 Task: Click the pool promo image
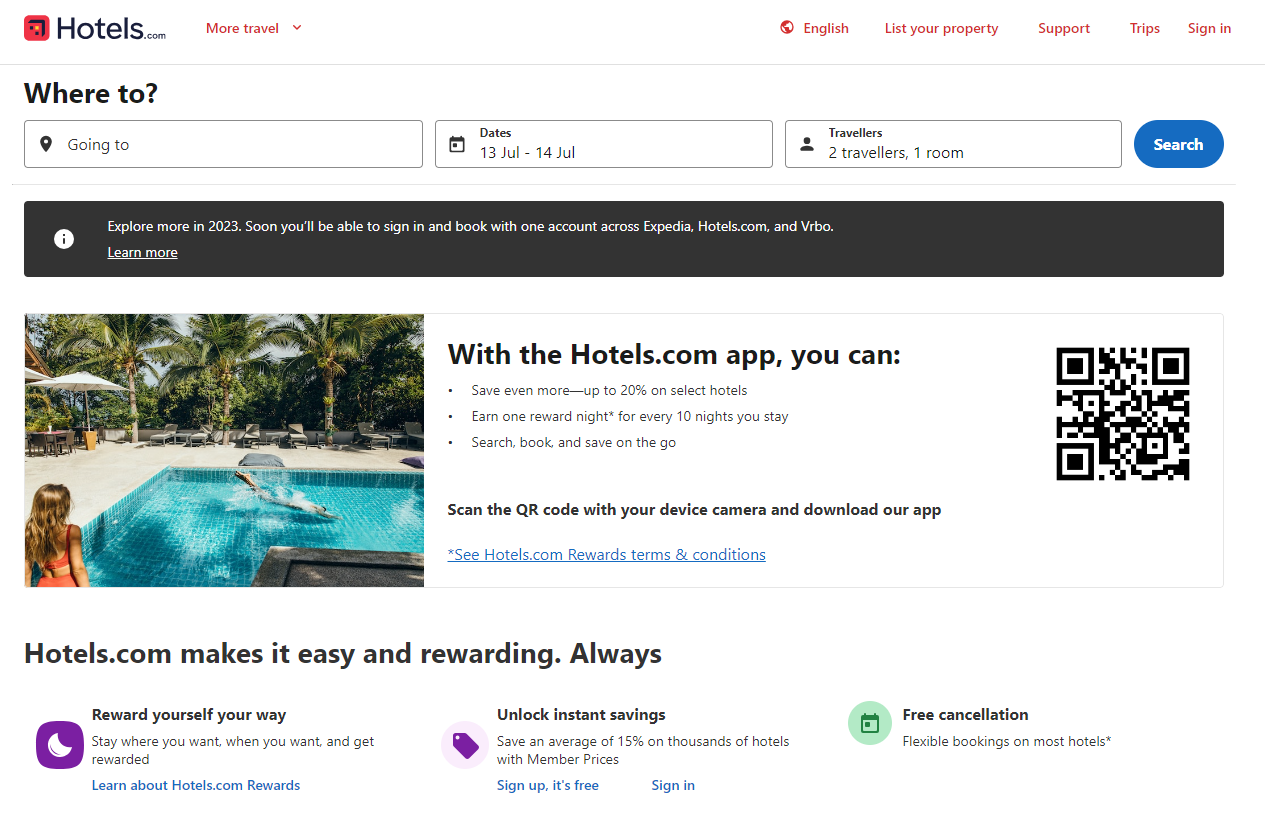point(224,450)
